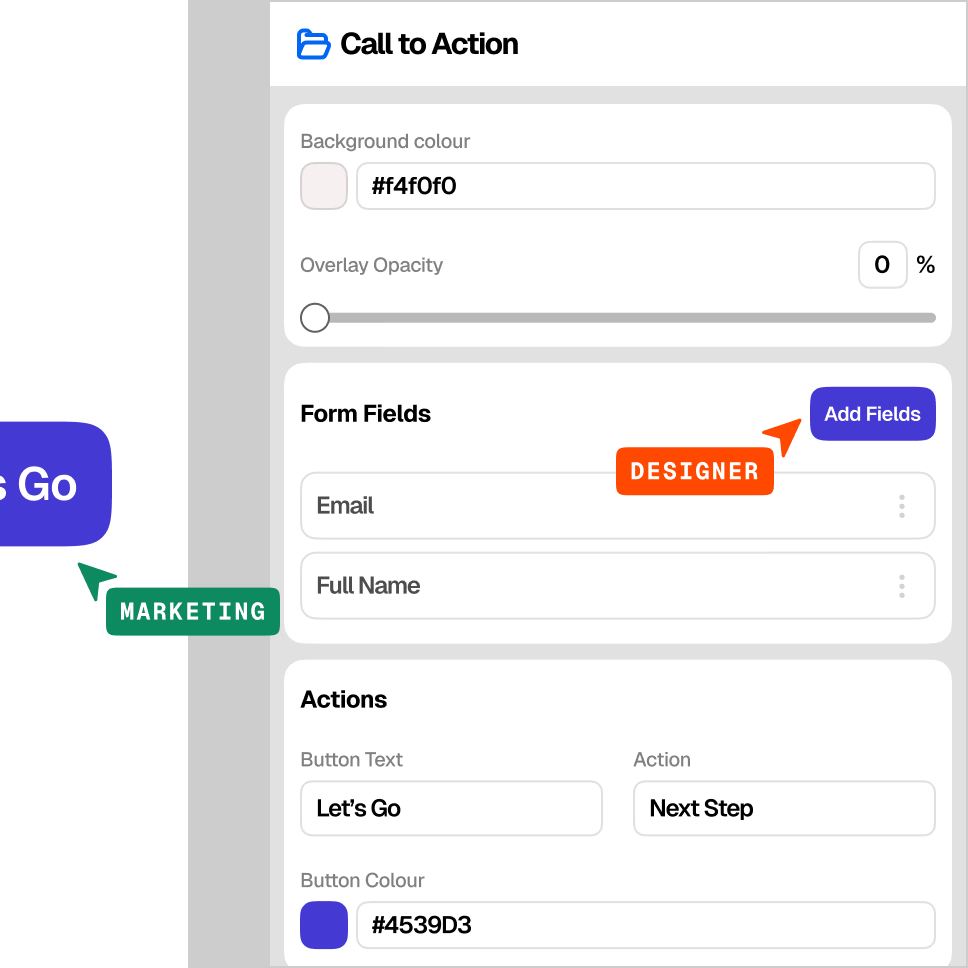Click the #4539D3 button colour input

pos(645,925)
